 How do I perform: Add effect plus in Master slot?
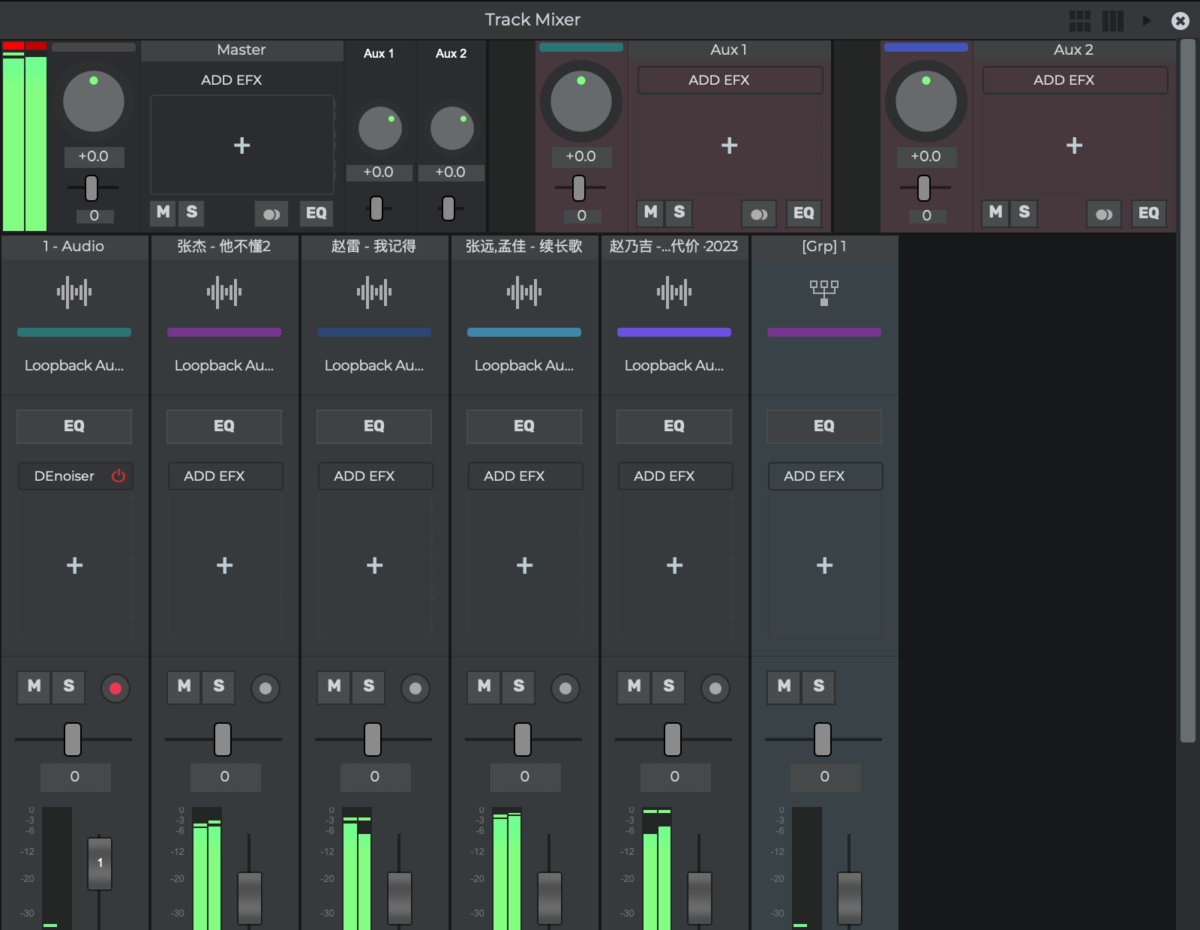click(242, 145)
